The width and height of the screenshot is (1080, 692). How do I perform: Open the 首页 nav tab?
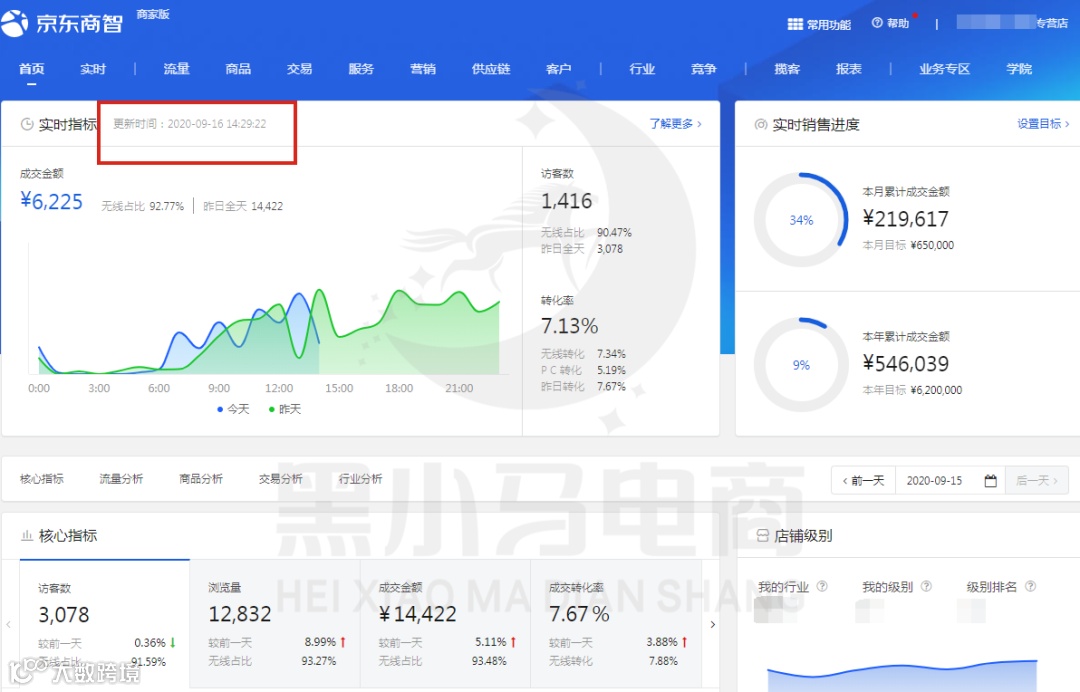click(x=32, y=69)
